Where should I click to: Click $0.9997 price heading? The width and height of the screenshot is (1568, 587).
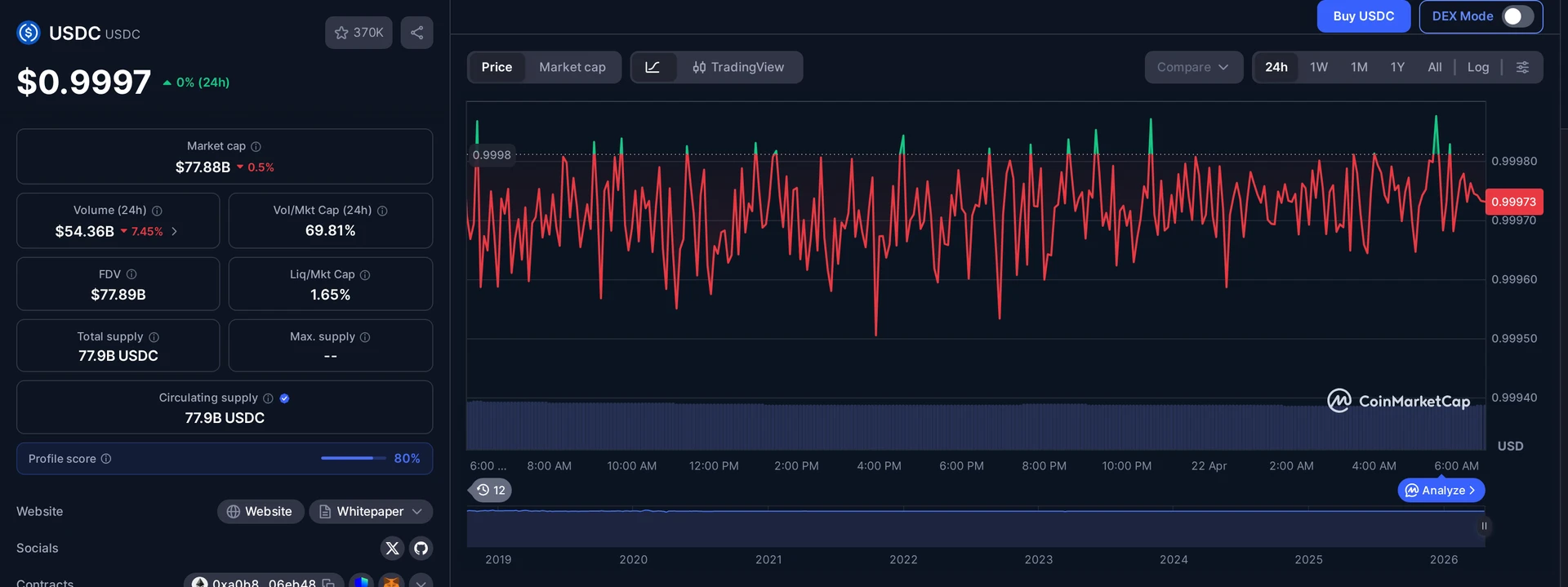point(84,82)
